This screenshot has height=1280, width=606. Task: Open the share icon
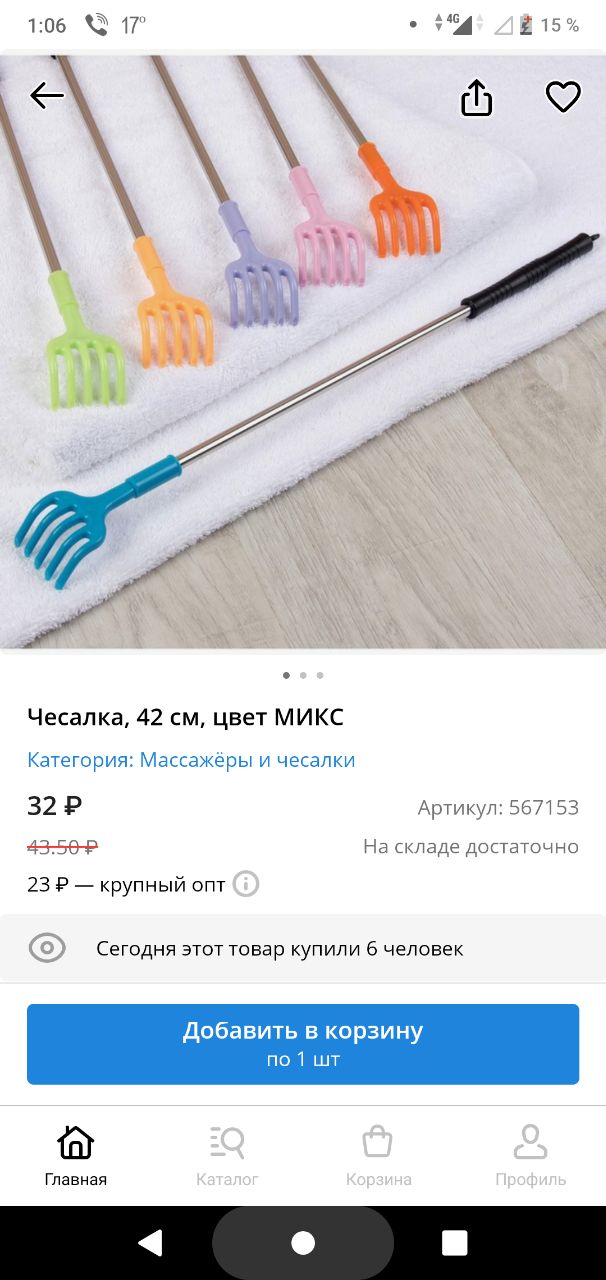point(477,97)
